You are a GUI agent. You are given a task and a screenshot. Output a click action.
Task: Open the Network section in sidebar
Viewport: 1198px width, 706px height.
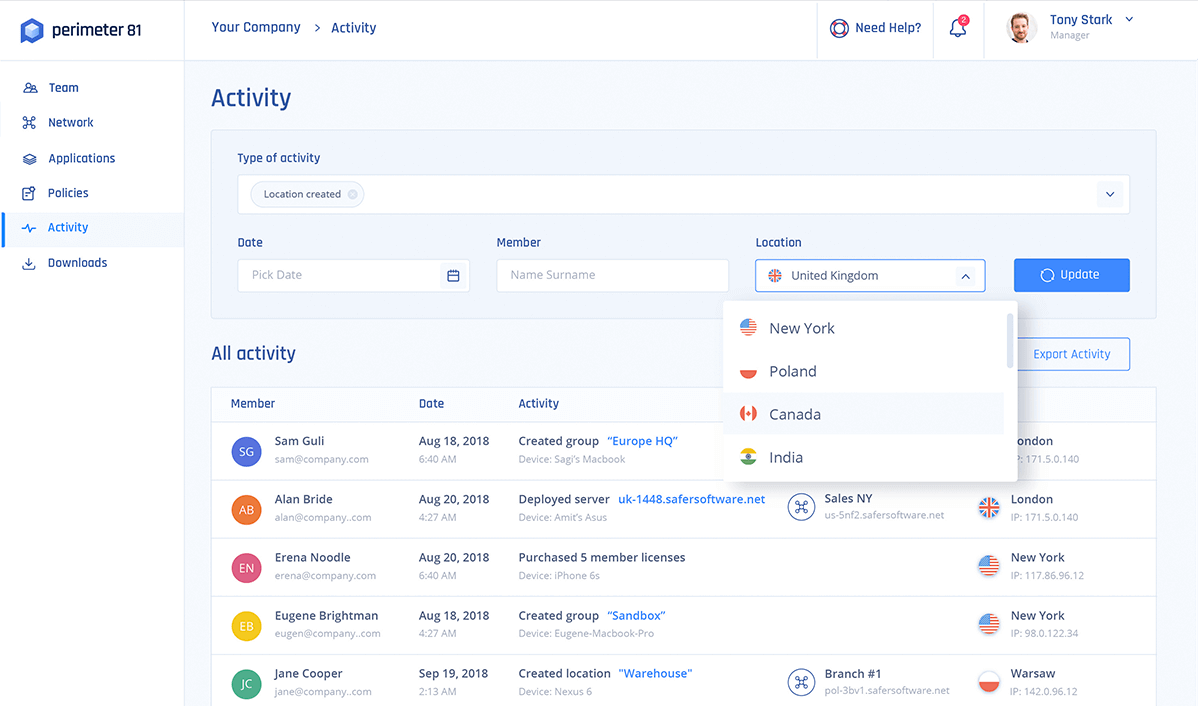click(70, 123)
